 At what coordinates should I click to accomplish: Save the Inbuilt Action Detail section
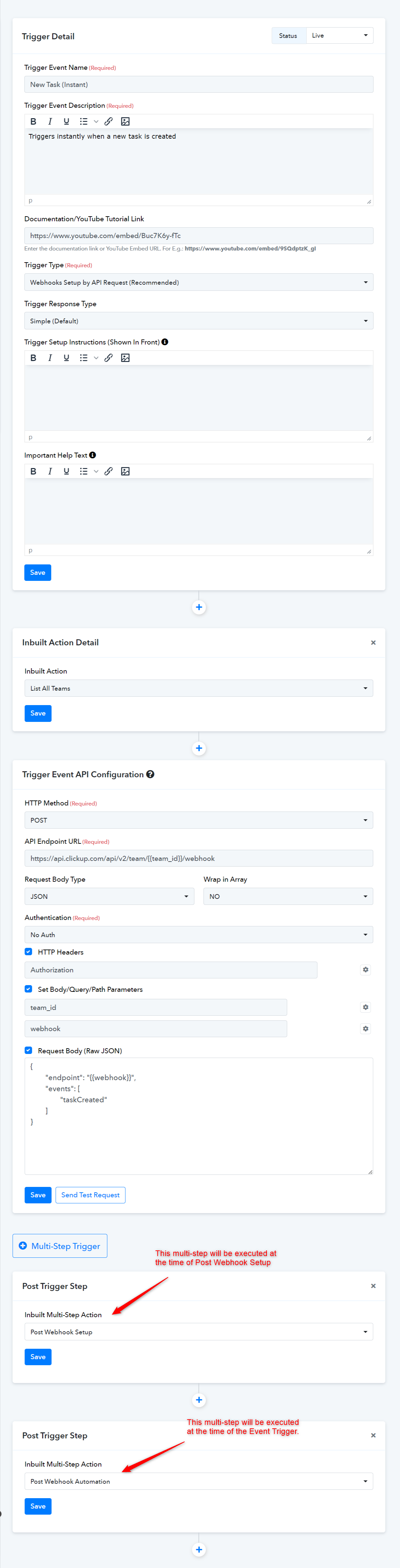click(x=38, y=713)
